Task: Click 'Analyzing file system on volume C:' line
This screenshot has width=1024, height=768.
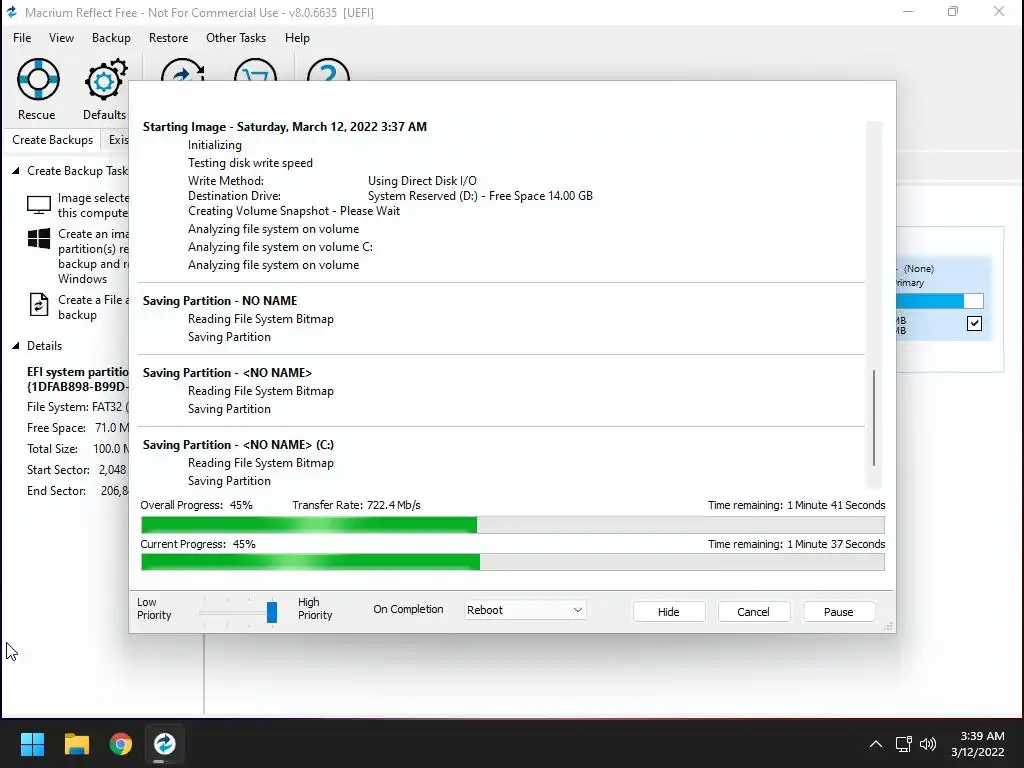Action: point(280,247)
